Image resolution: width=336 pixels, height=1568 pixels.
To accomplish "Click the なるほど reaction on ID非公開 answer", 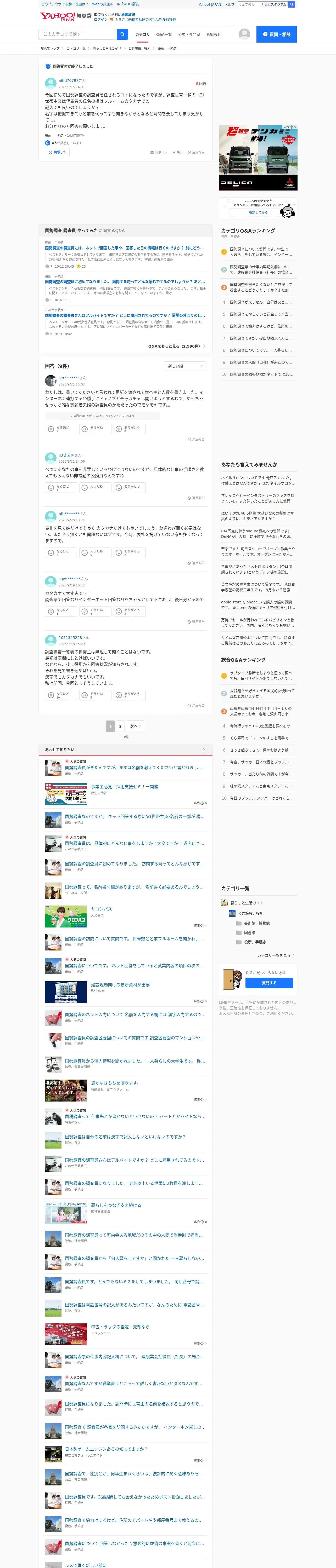I will point(60,488).
